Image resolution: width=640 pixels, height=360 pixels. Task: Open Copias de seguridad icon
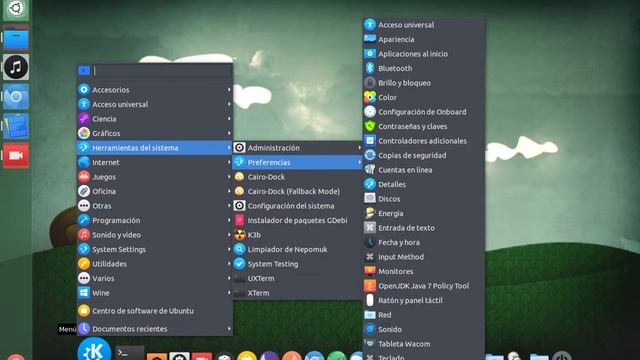370,155
